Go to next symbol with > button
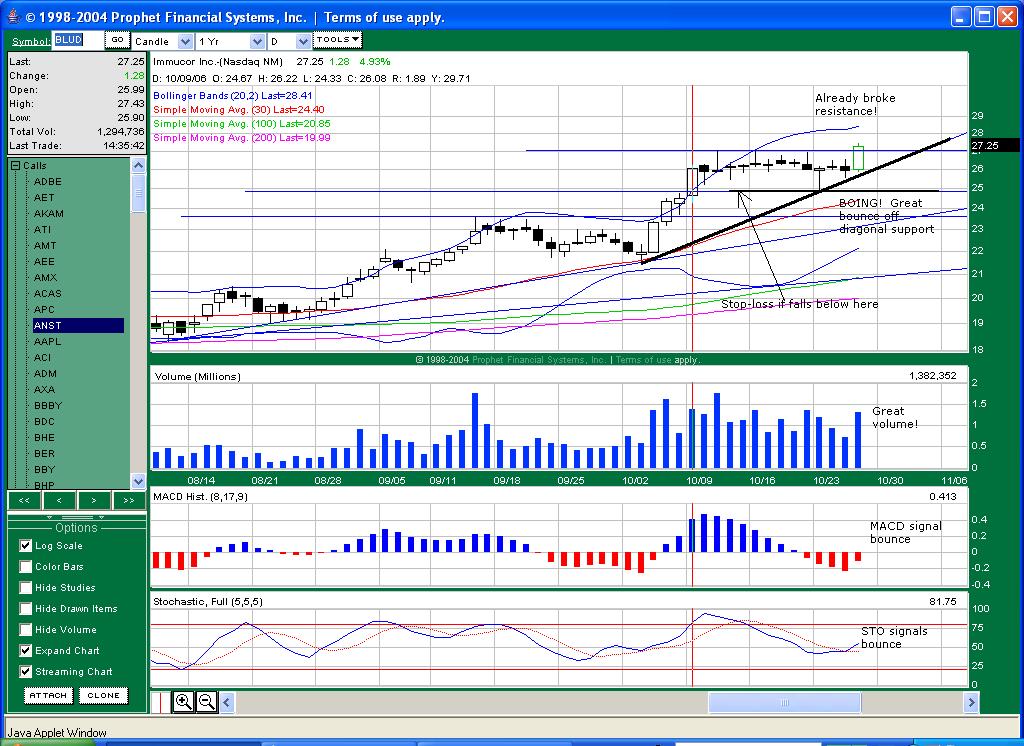1024x746 pixels. tap(94, 500)
